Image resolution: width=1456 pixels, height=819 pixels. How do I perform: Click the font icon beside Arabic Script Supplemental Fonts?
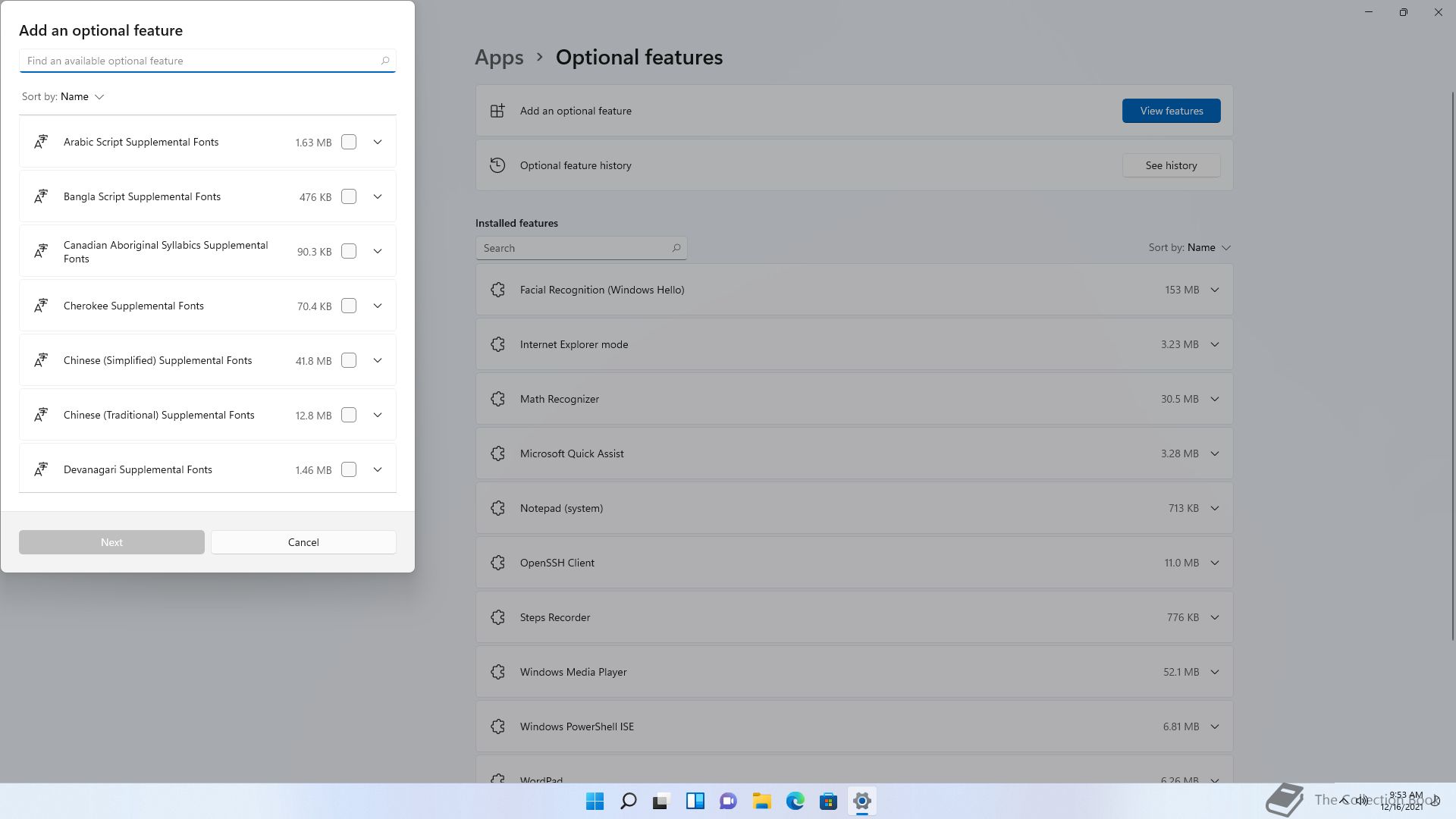pos(41,142)
